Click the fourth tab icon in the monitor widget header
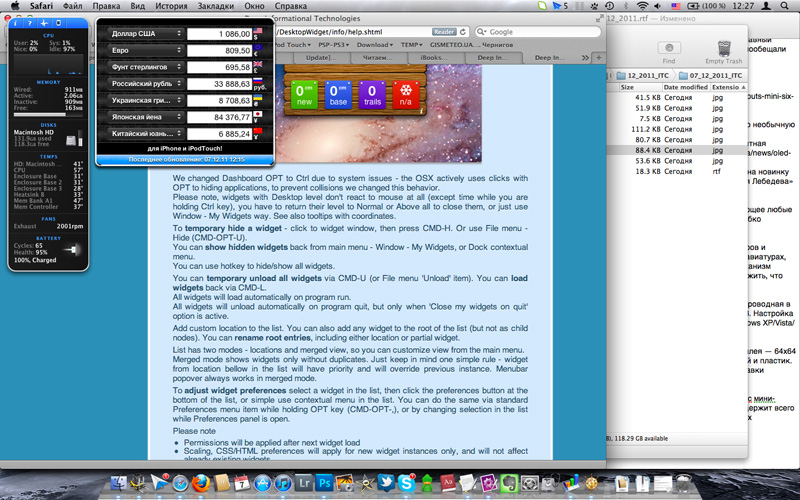800x500 pixels. tap(58, 23)
